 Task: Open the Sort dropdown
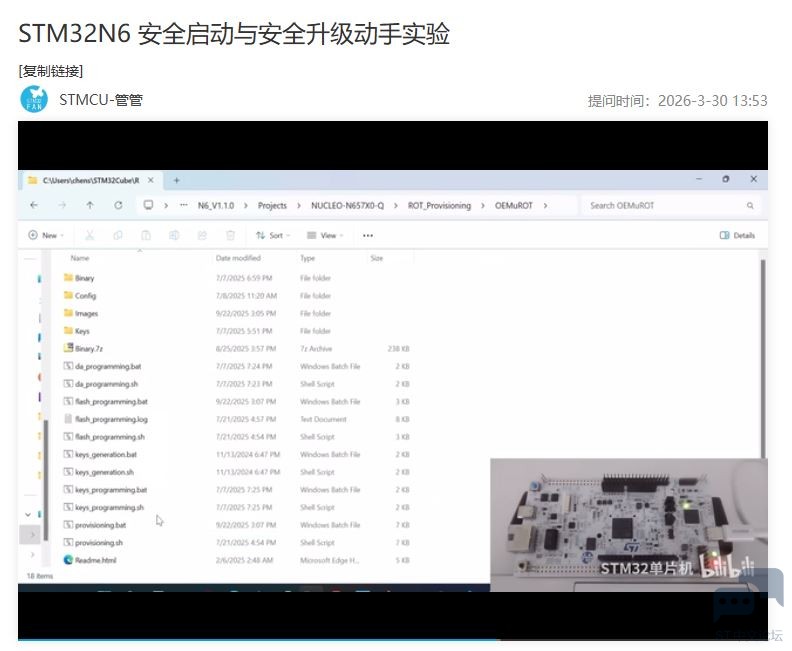[x=273, y=235]
